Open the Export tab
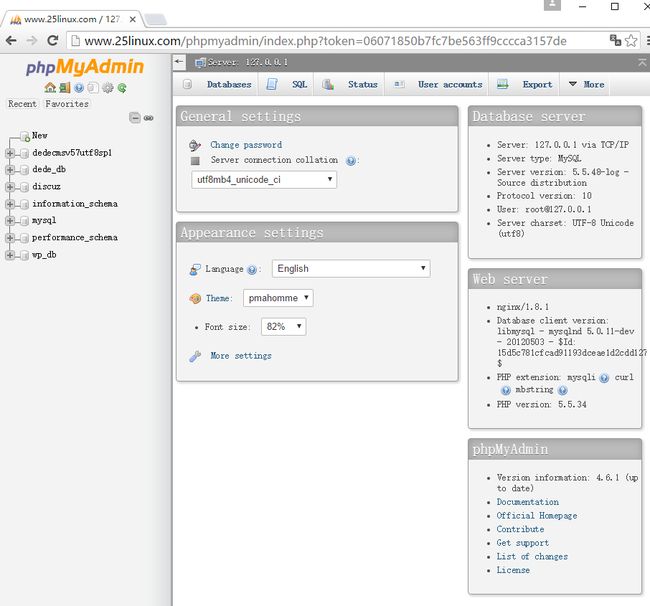Image resolution: width=650 pixels, height=606 pixels. 525,85
